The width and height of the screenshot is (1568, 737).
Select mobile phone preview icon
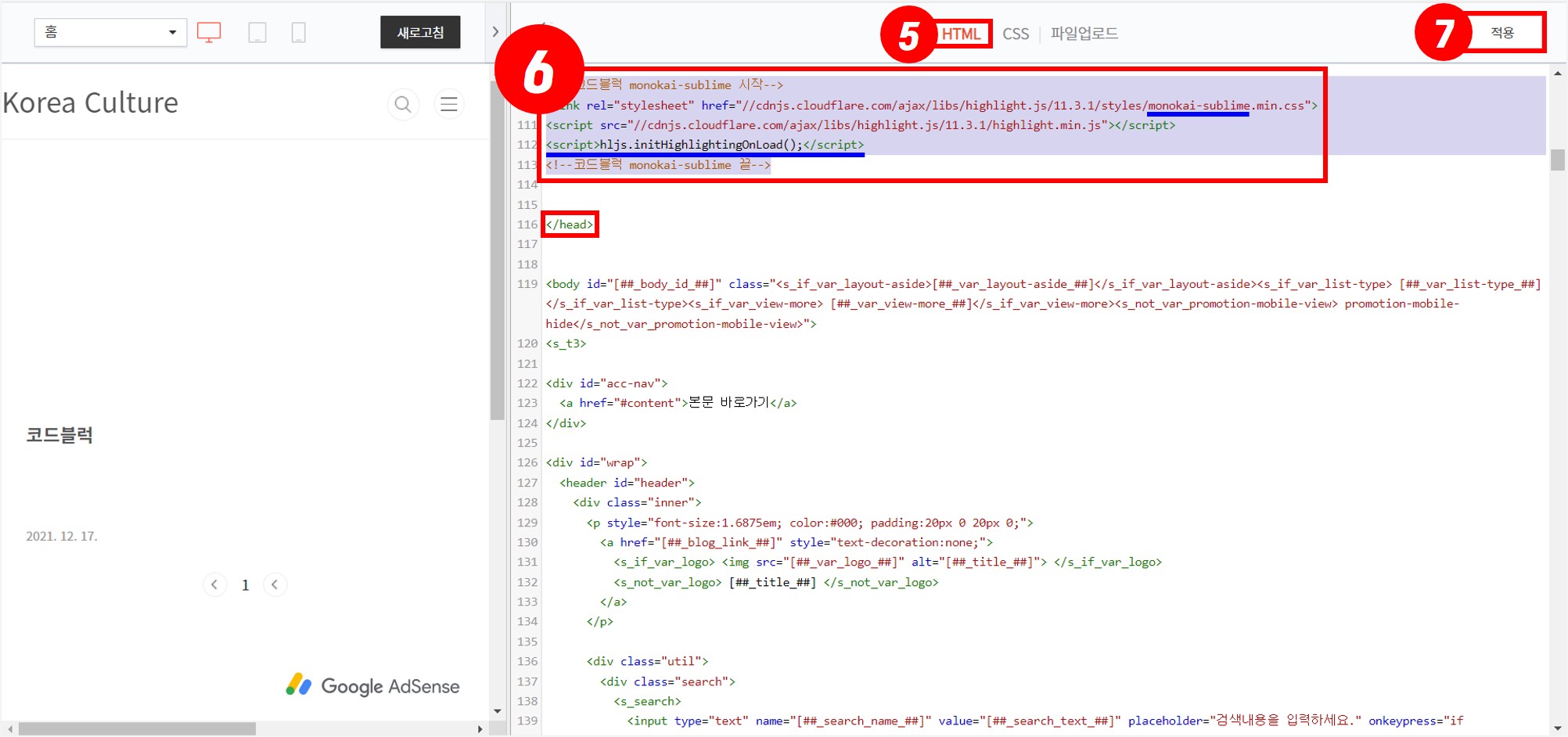click(298, 32)
